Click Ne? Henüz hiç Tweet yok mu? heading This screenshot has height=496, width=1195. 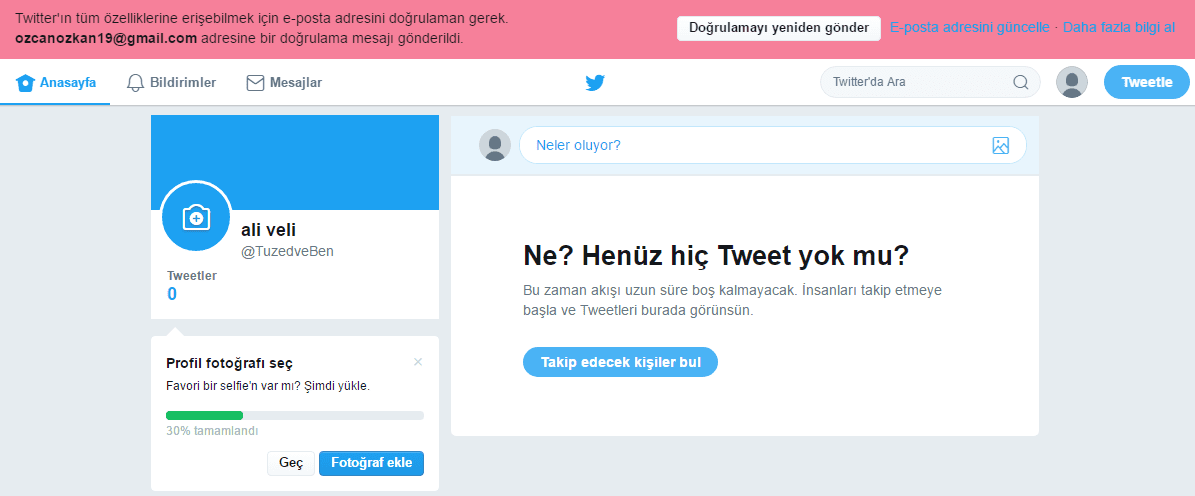(x=716, y=257)
